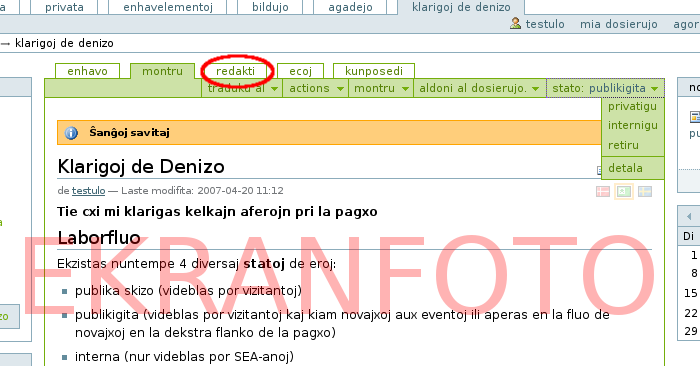The height and width of the screenshot is (366, 700).
Task: Collapse the "stato: publikigita" dropdown
Action: [605, 88]
